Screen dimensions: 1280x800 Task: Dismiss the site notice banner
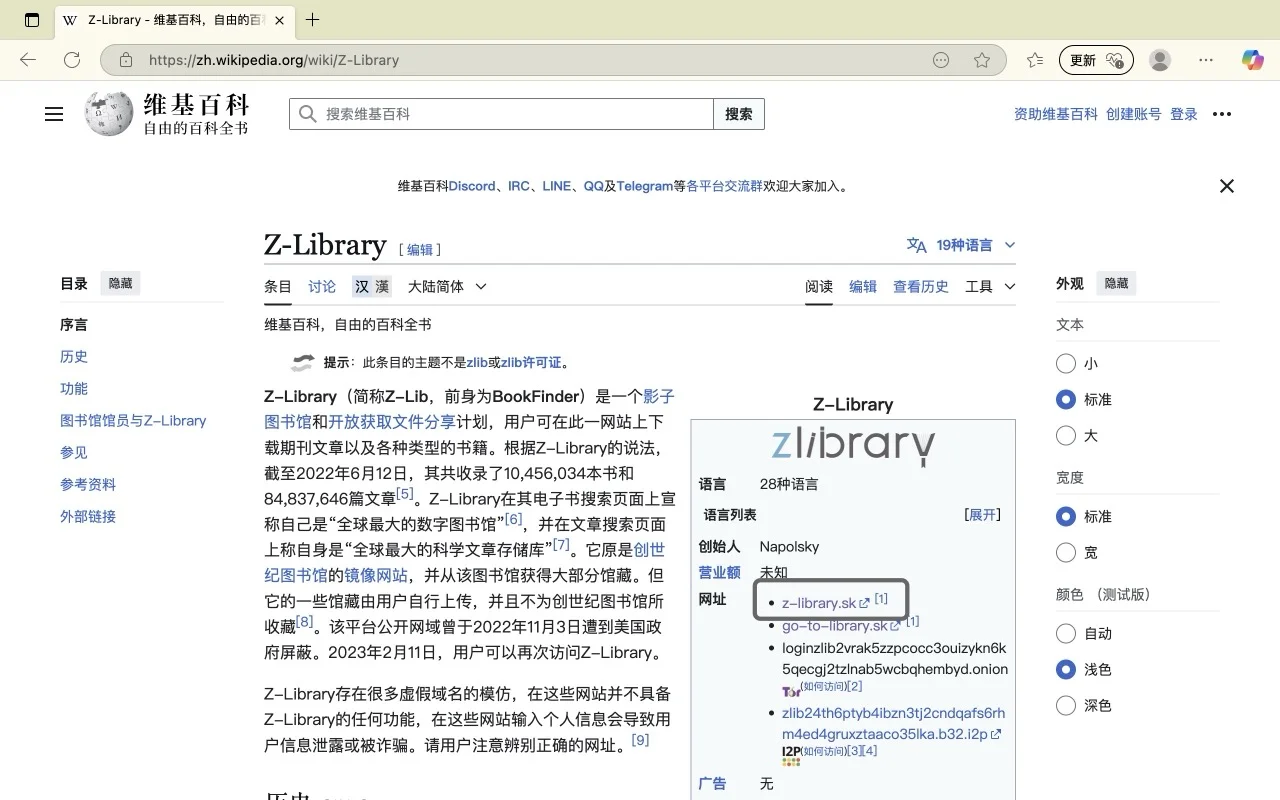coord(1227,186)
